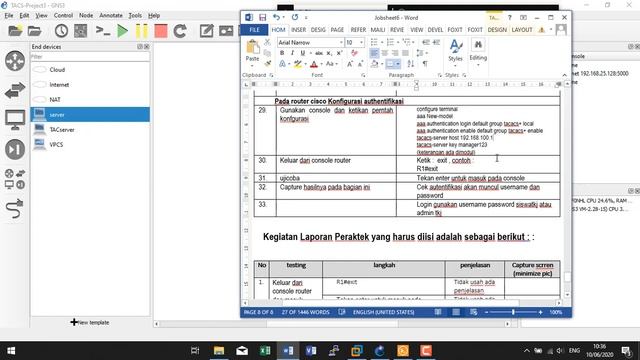The width and height of the screenshot is (640, 360).
Task: Browse routers category in GNS3 sidebar
Action: click(x=15, y=61)
